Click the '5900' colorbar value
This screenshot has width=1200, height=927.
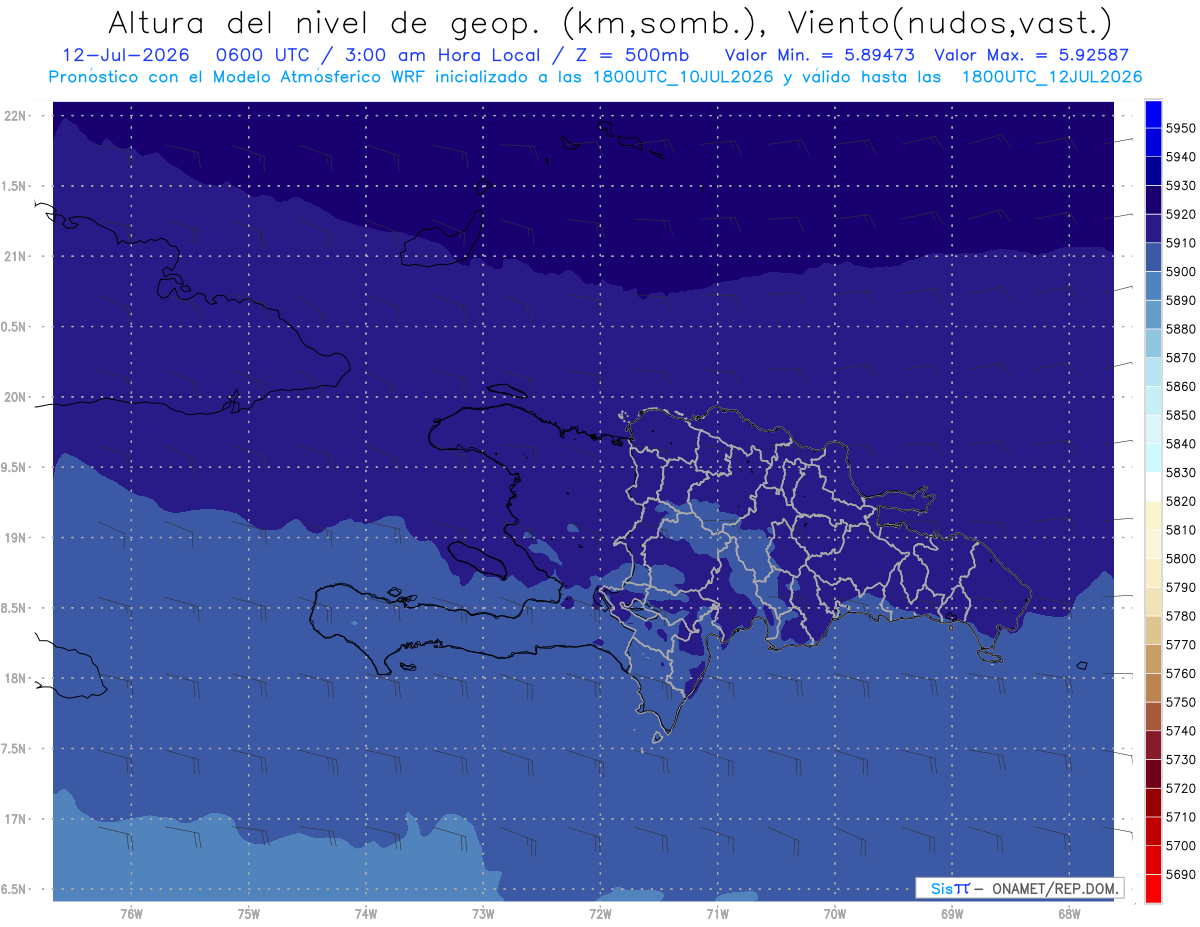pos(1181,271)
